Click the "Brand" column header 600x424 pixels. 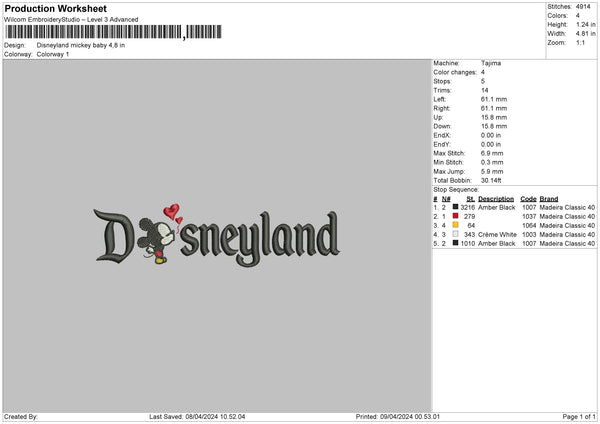click(x=549, y=199)
